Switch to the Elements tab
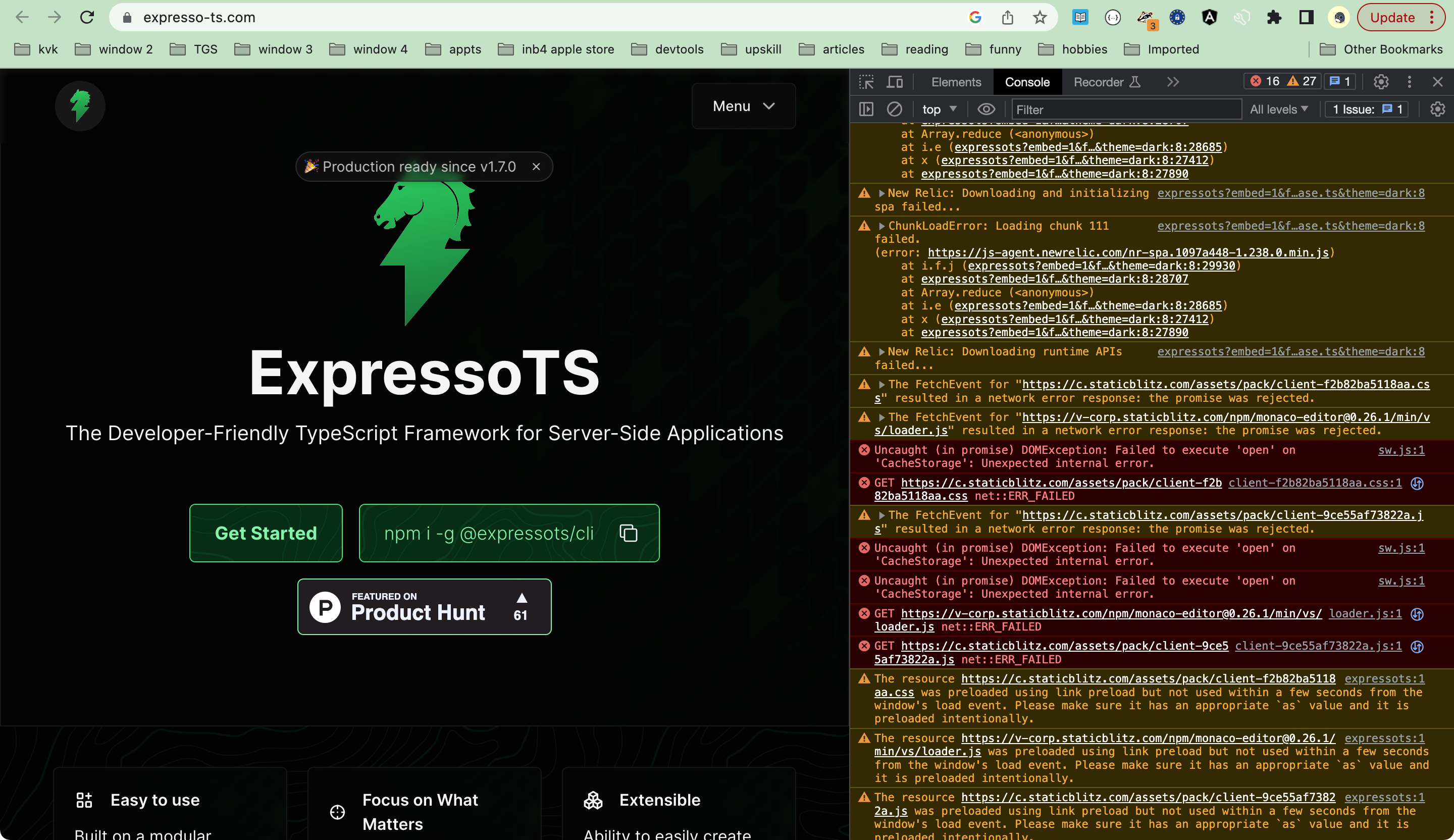Screen dimensions: 1454x840 956,81
